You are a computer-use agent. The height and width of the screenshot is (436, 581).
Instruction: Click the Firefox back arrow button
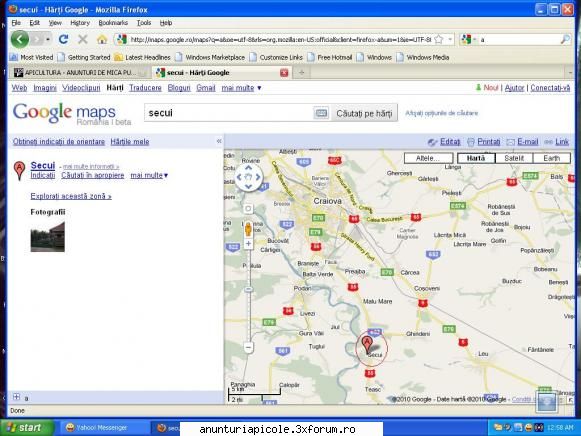point(20,39)
